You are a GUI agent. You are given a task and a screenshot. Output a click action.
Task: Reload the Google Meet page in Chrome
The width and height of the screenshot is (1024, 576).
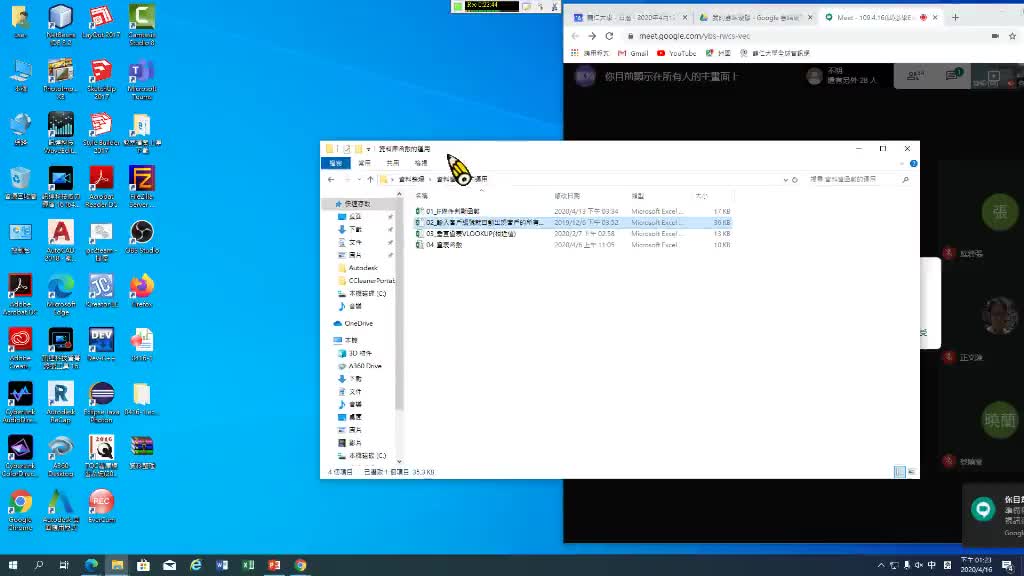609,37
